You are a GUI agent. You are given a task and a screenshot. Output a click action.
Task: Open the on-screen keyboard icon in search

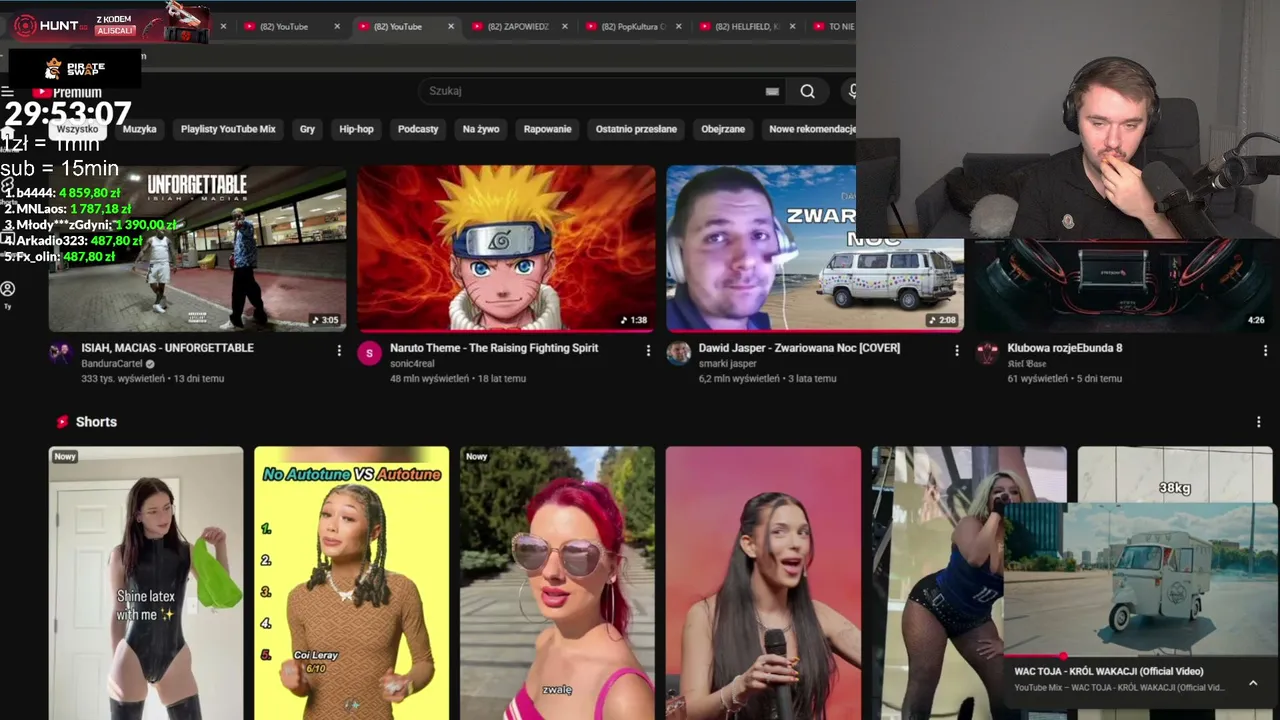point(772,91)
